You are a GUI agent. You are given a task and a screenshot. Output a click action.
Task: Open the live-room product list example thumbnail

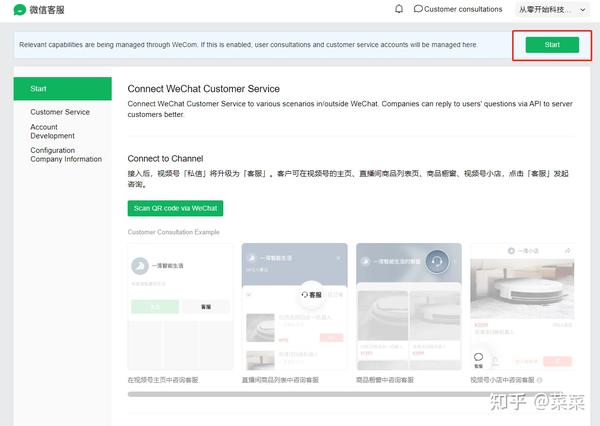[x=295, y=307]
